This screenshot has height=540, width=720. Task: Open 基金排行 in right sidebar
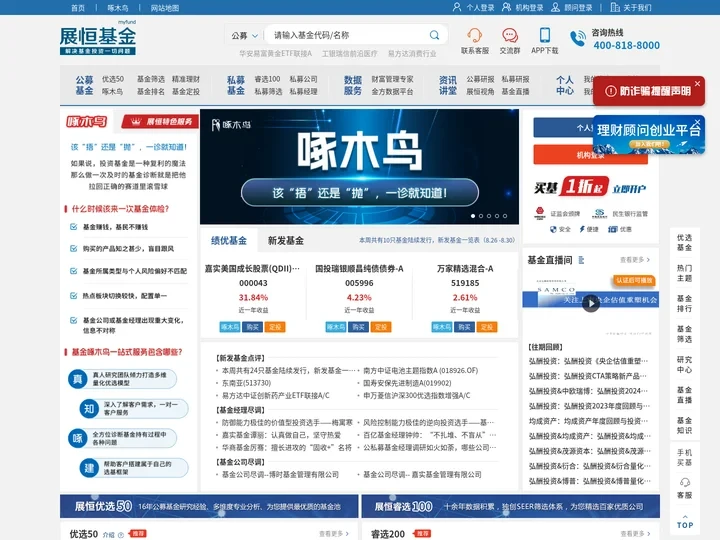[684, 303]
